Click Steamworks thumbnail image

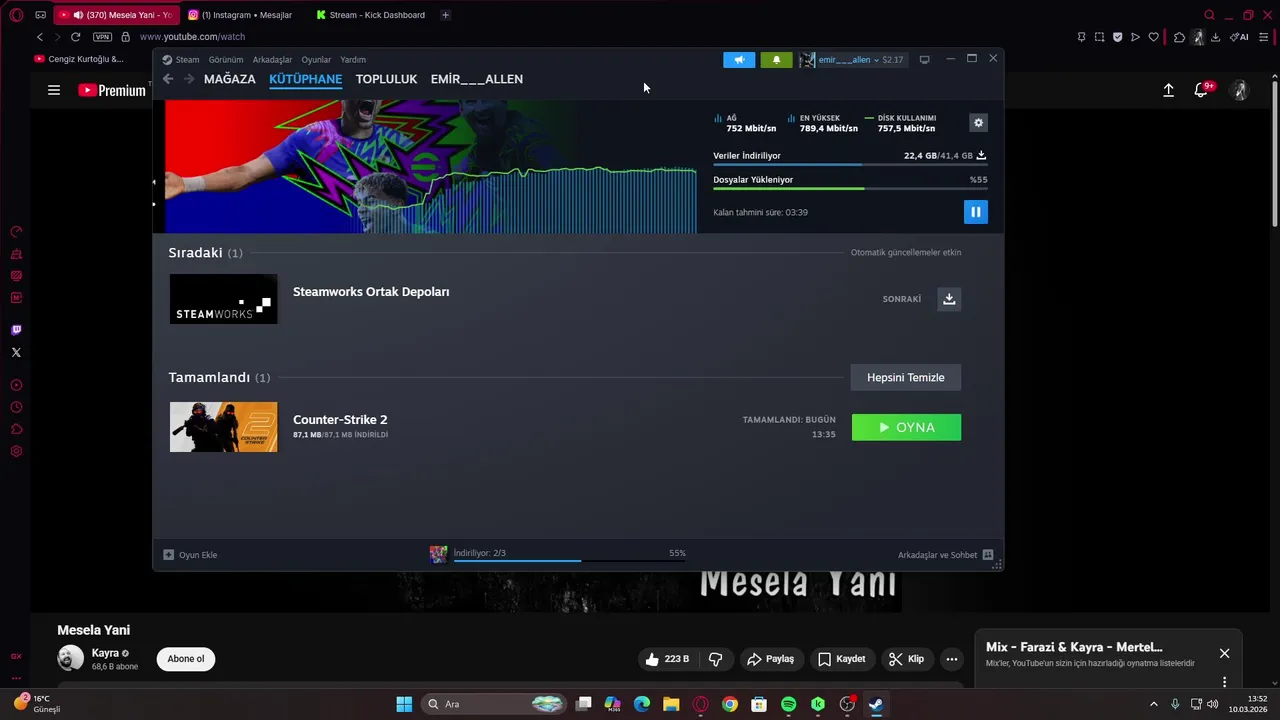[x=223, y=299]
